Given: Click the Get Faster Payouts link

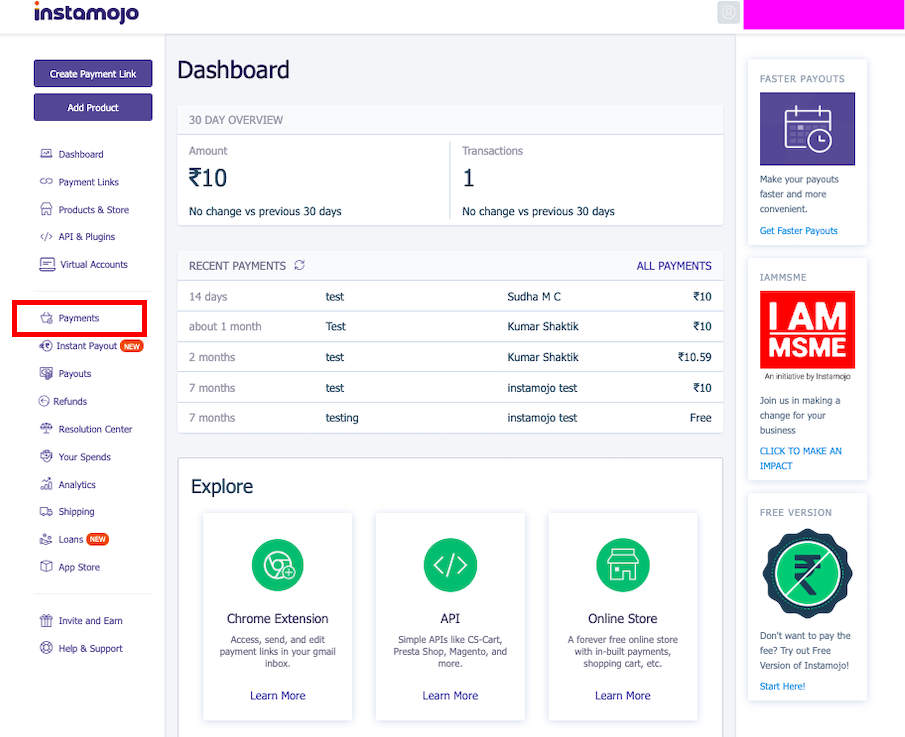Looking at the screenshot, I should [x=798, y=230].
